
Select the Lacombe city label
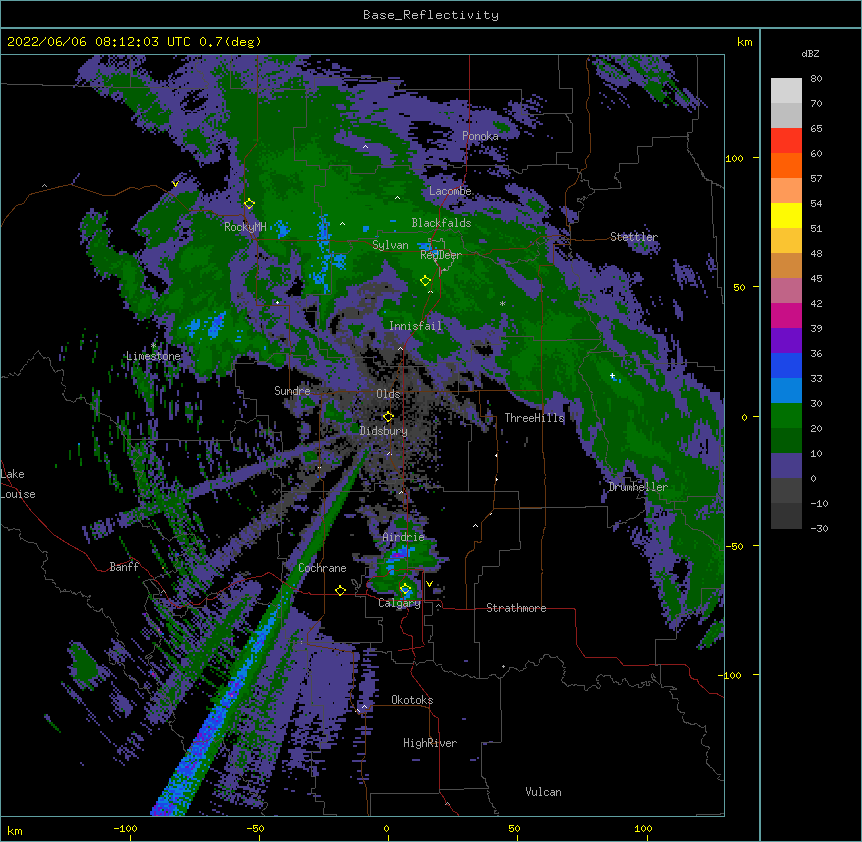pyautogui.click(x=450, y=191)
